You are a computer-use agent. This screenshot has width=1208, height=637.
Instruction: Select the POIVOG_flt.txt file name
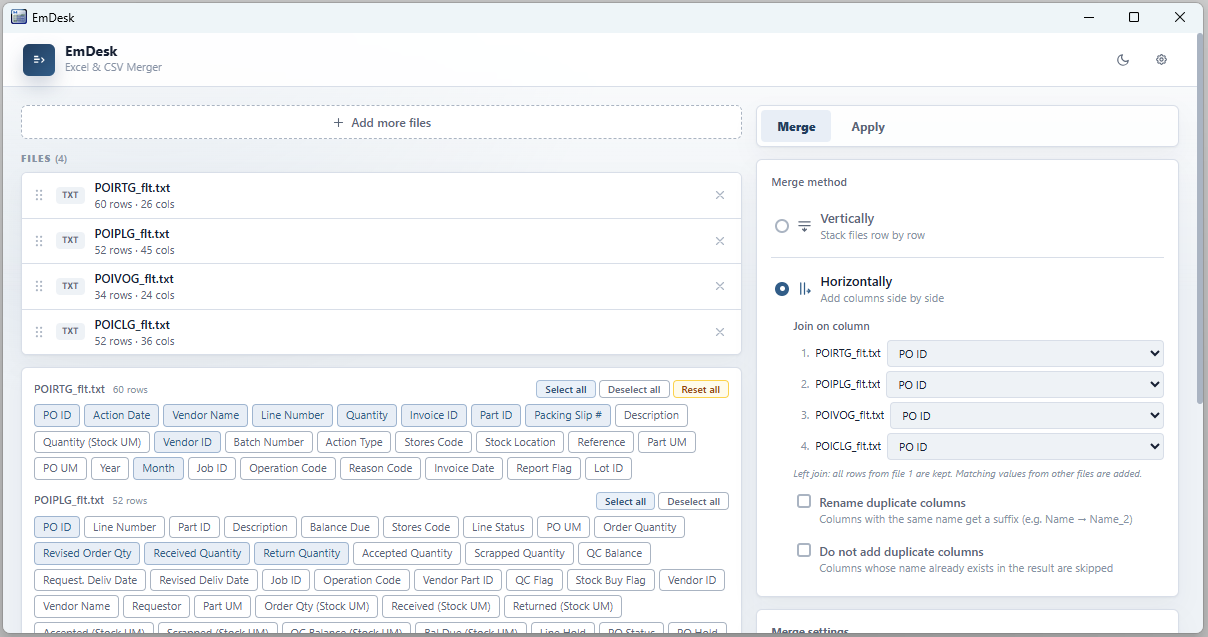coord(134,279)
